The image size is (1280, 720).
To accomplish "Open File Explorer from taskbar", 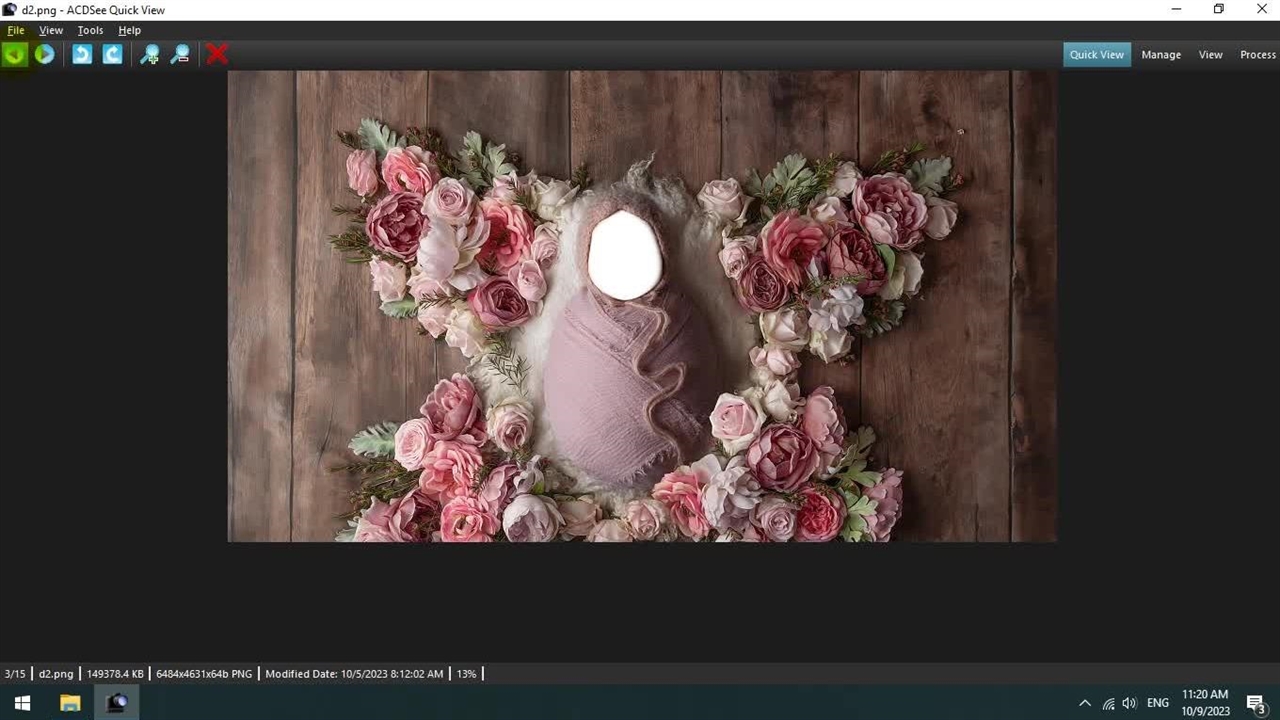I will coord(70,703).
